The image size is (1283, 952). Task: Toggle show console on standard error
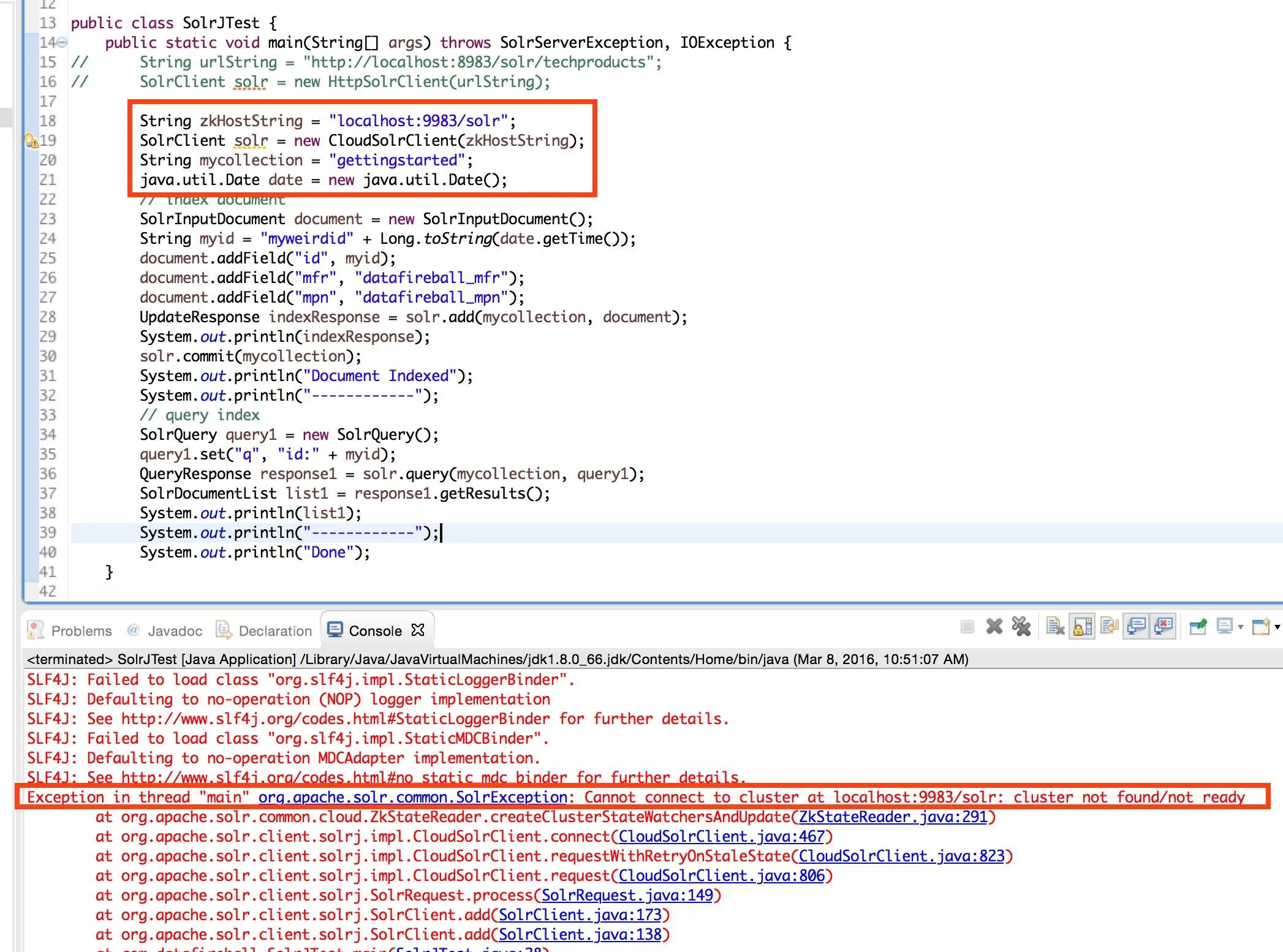point(1163,626)
